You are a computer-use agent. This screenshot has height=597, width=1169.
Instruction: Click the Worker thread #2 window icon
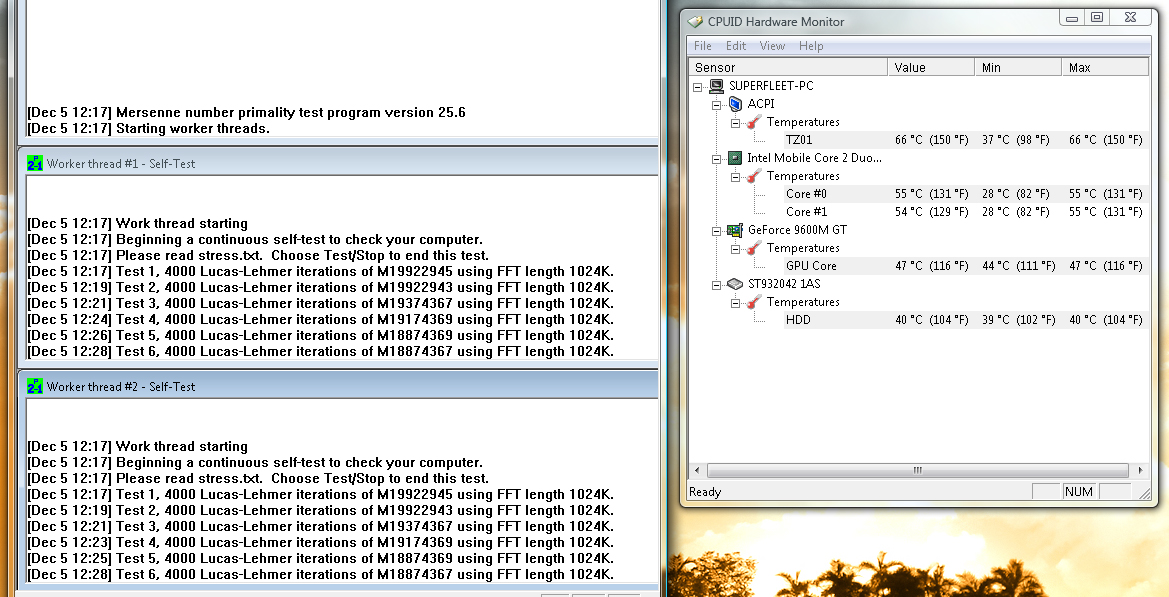tap(34, 386)
